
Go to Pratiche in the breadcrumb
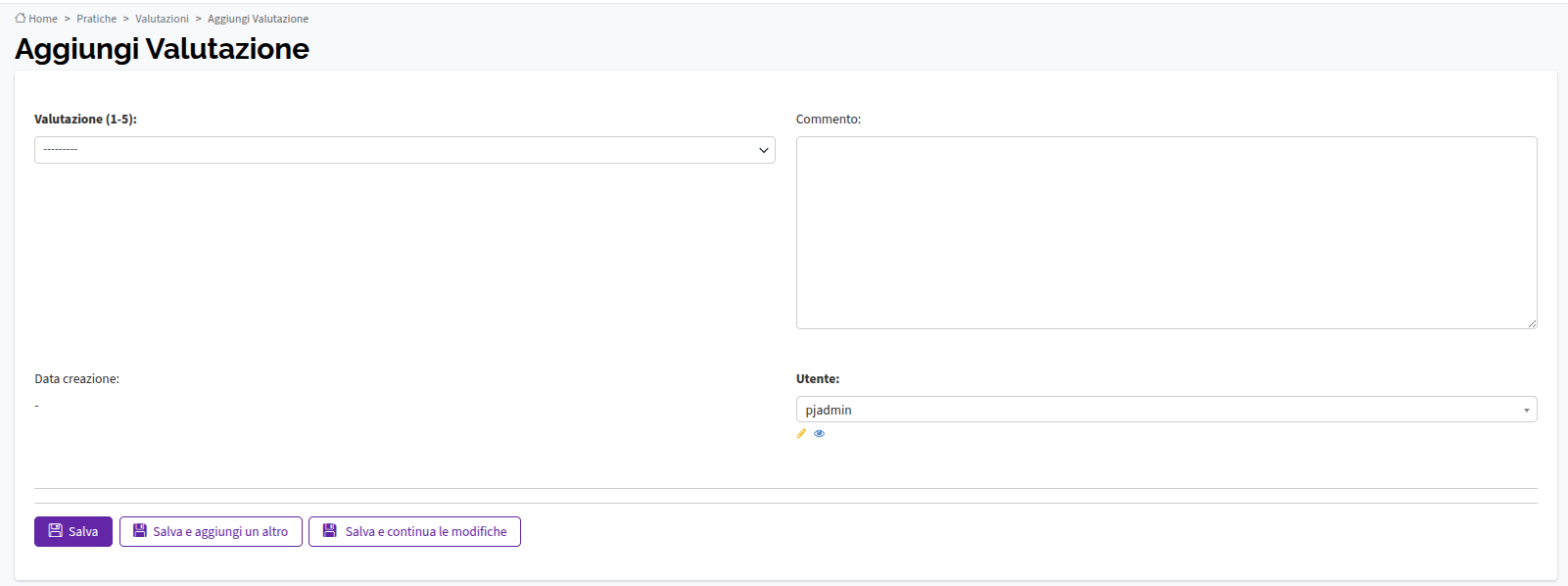(x=96, y=19)
